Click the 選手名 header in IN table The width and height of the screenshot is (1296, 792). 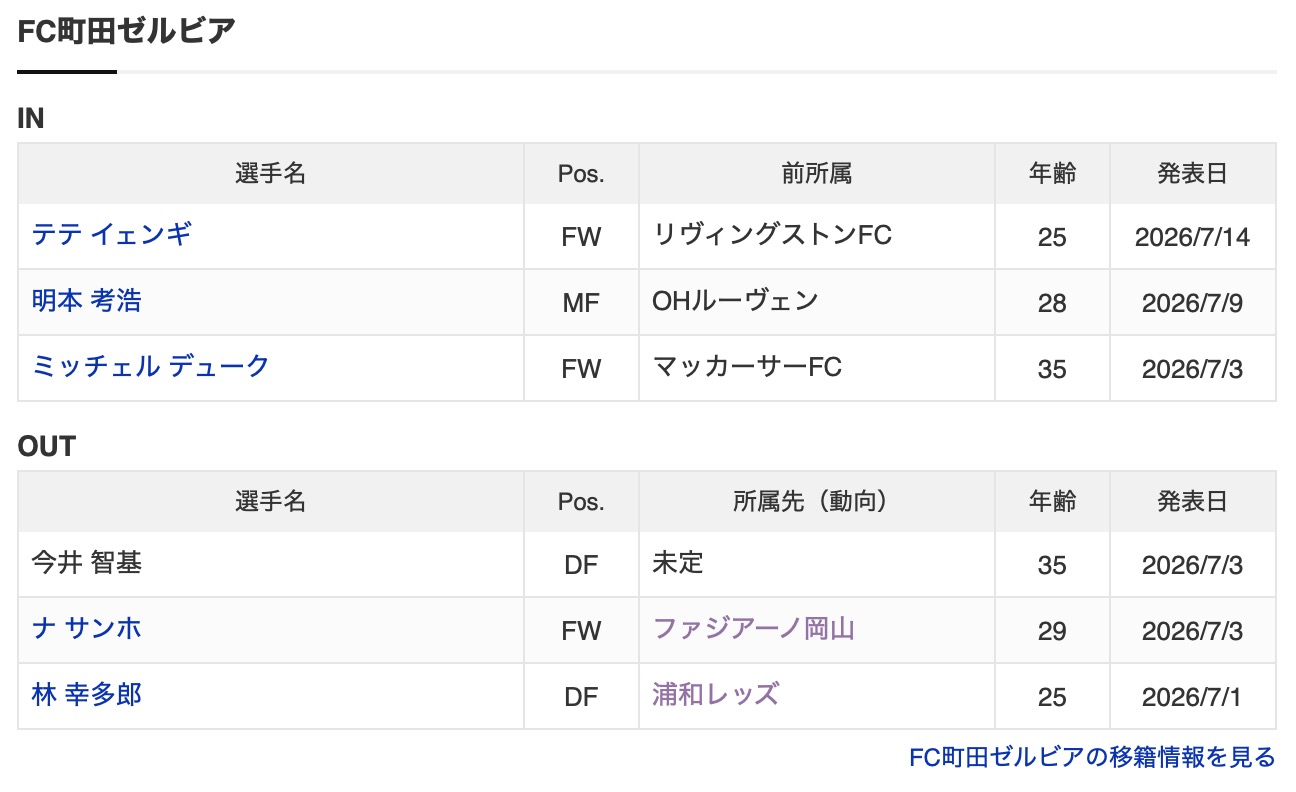(x=271, y=174)
